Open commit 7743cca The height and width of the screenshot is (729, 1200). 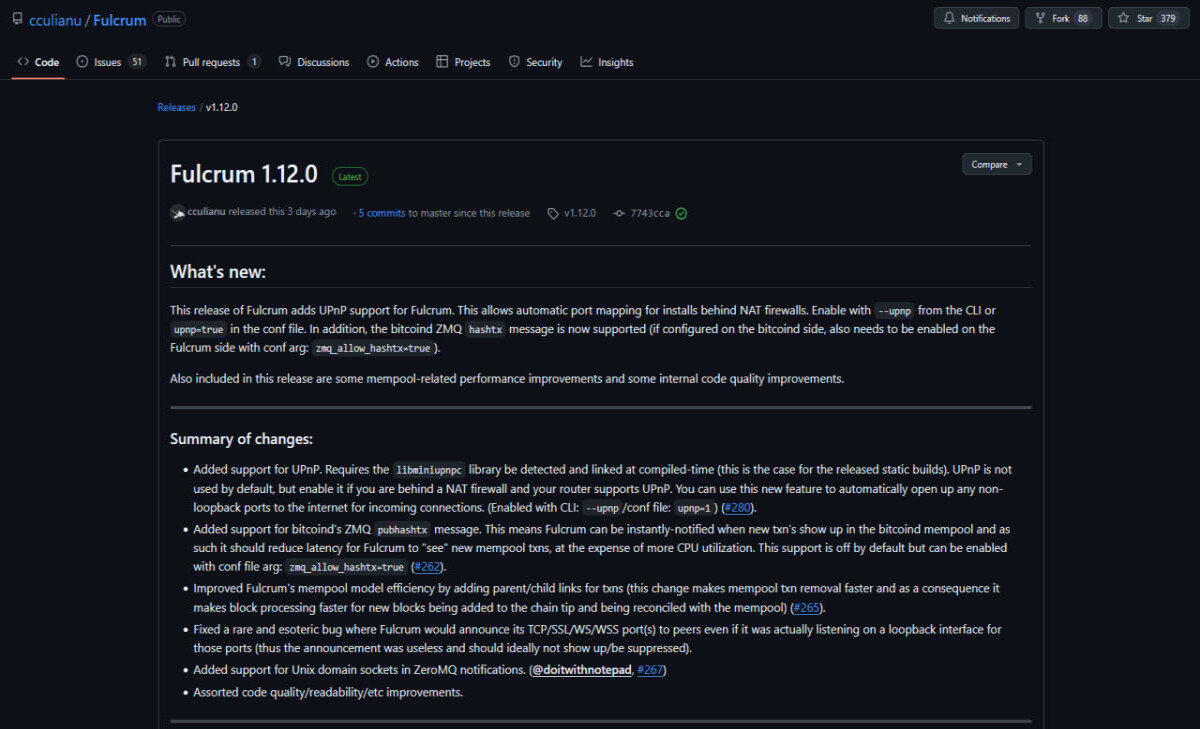(650, 213)
